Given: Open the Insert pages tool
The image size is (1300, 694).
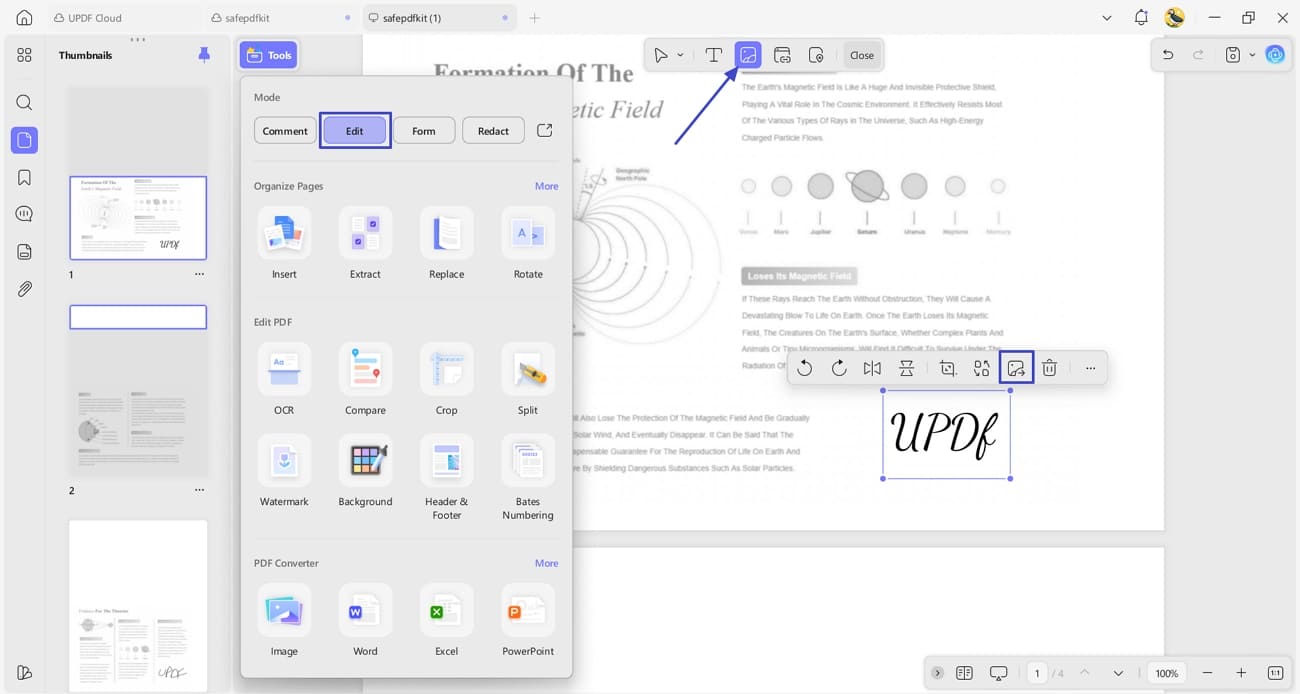Looking at the screenshot, I should [x=284, y=243].
